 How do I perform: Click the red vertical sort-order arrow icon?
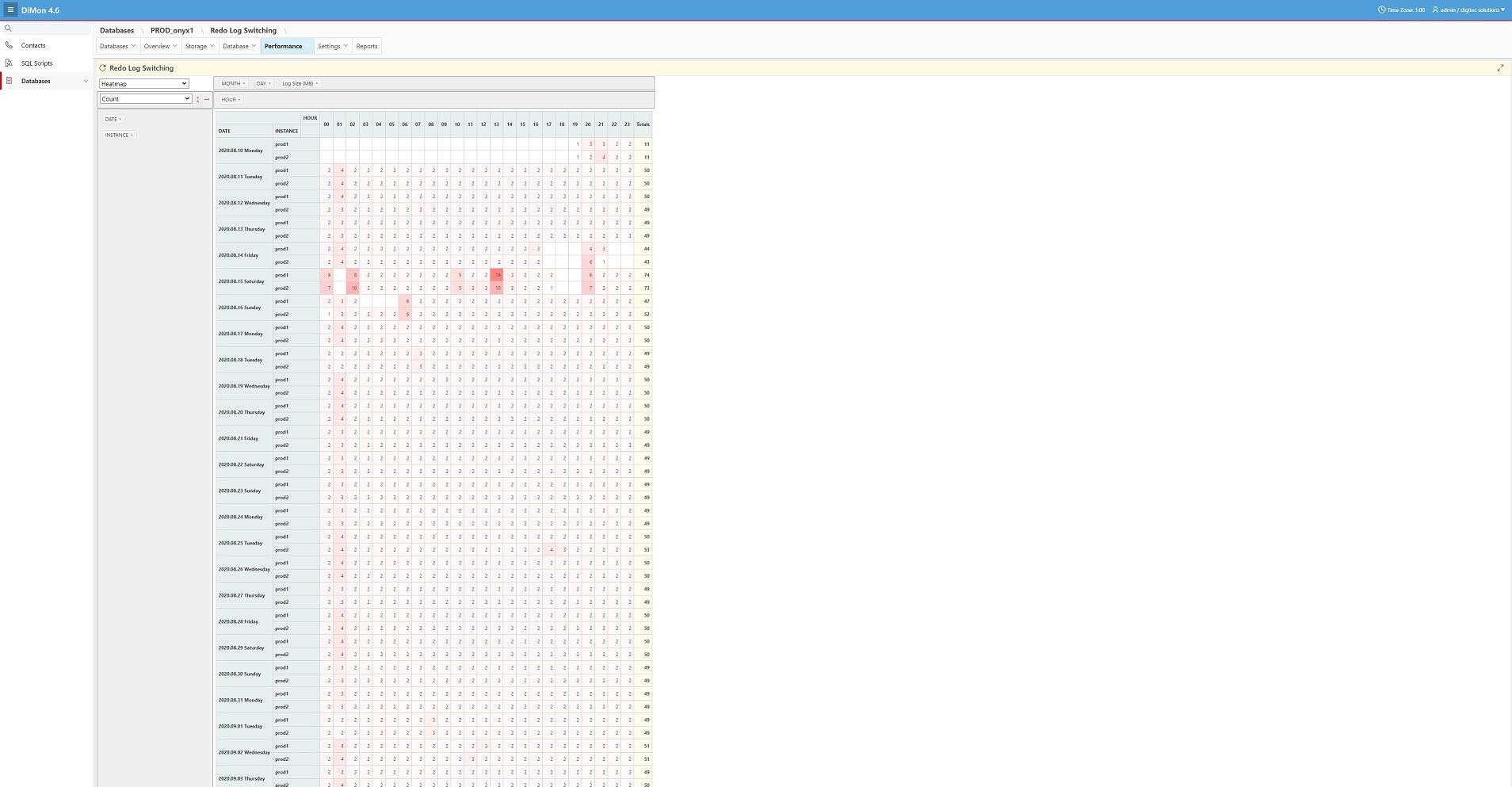[x=198, y=99]
